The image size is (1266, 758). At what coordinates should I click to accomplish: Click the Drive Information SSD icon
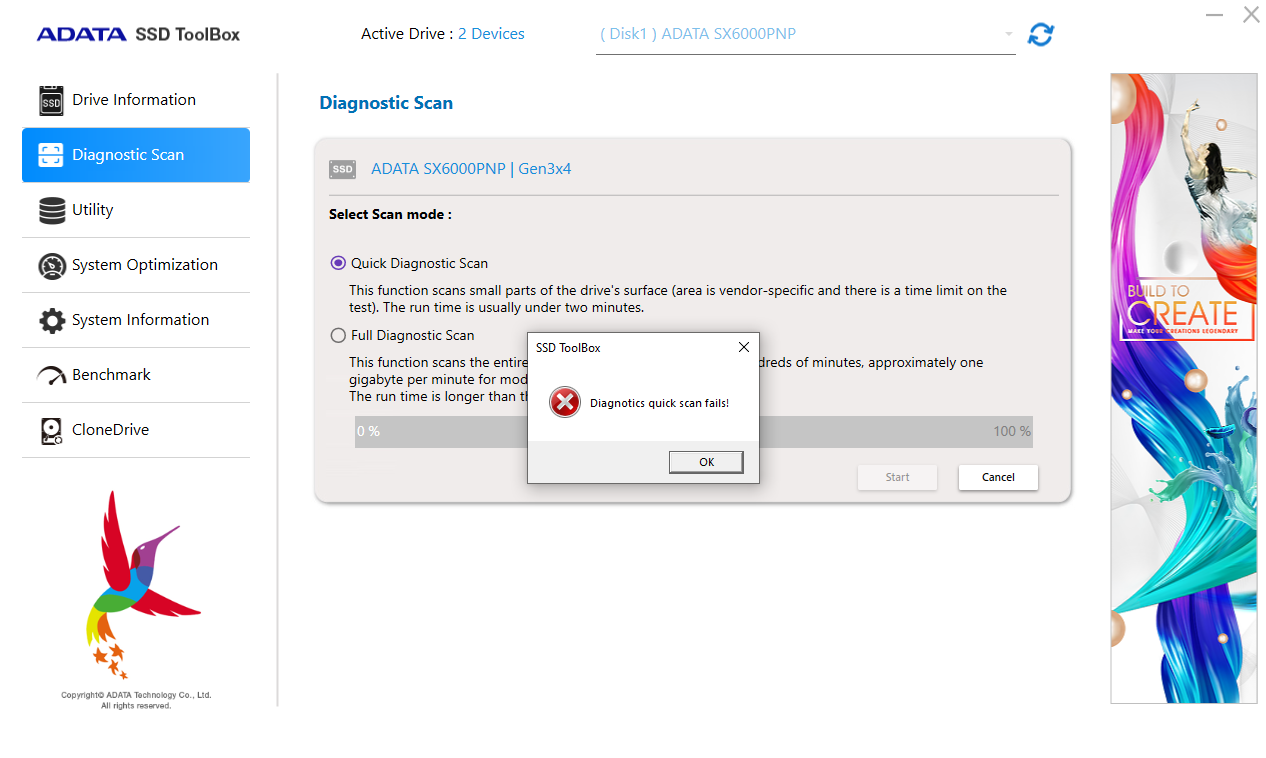[x=51, y=101]
